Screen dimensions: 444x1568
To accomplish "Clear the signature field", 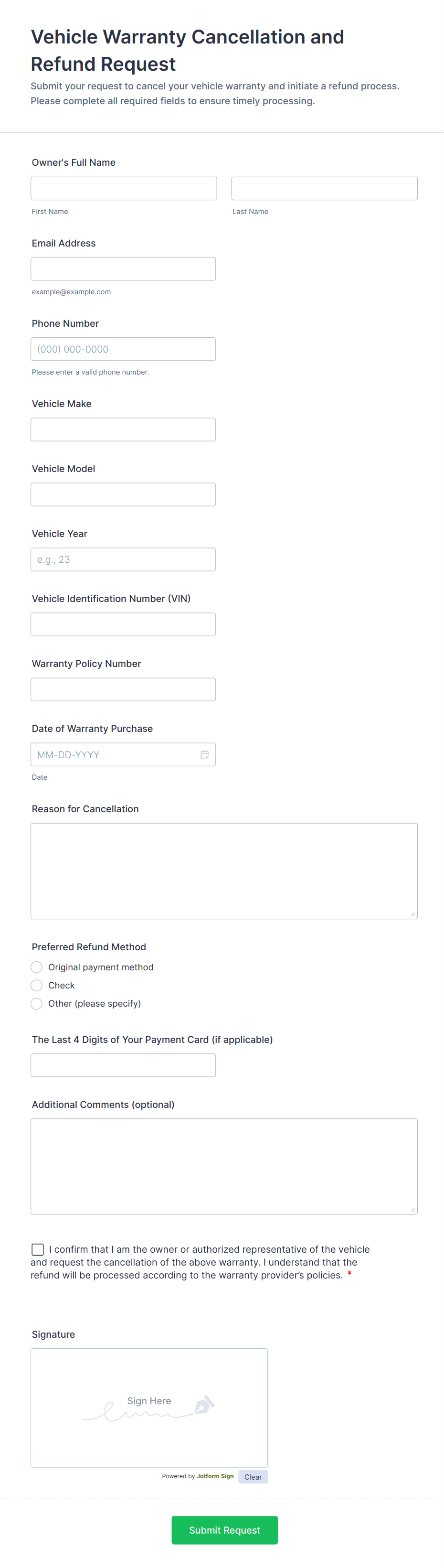I will 253,1477.
